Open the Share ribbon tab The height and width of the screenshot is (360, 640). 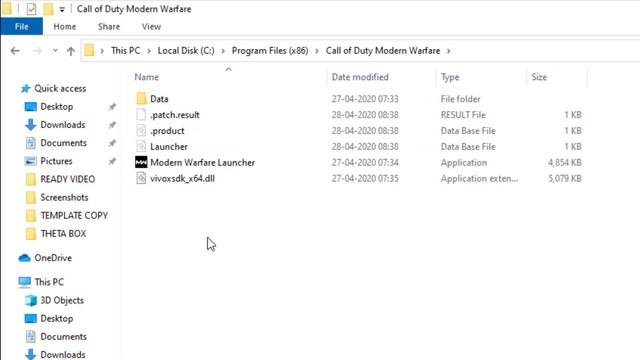coord(109,27)
